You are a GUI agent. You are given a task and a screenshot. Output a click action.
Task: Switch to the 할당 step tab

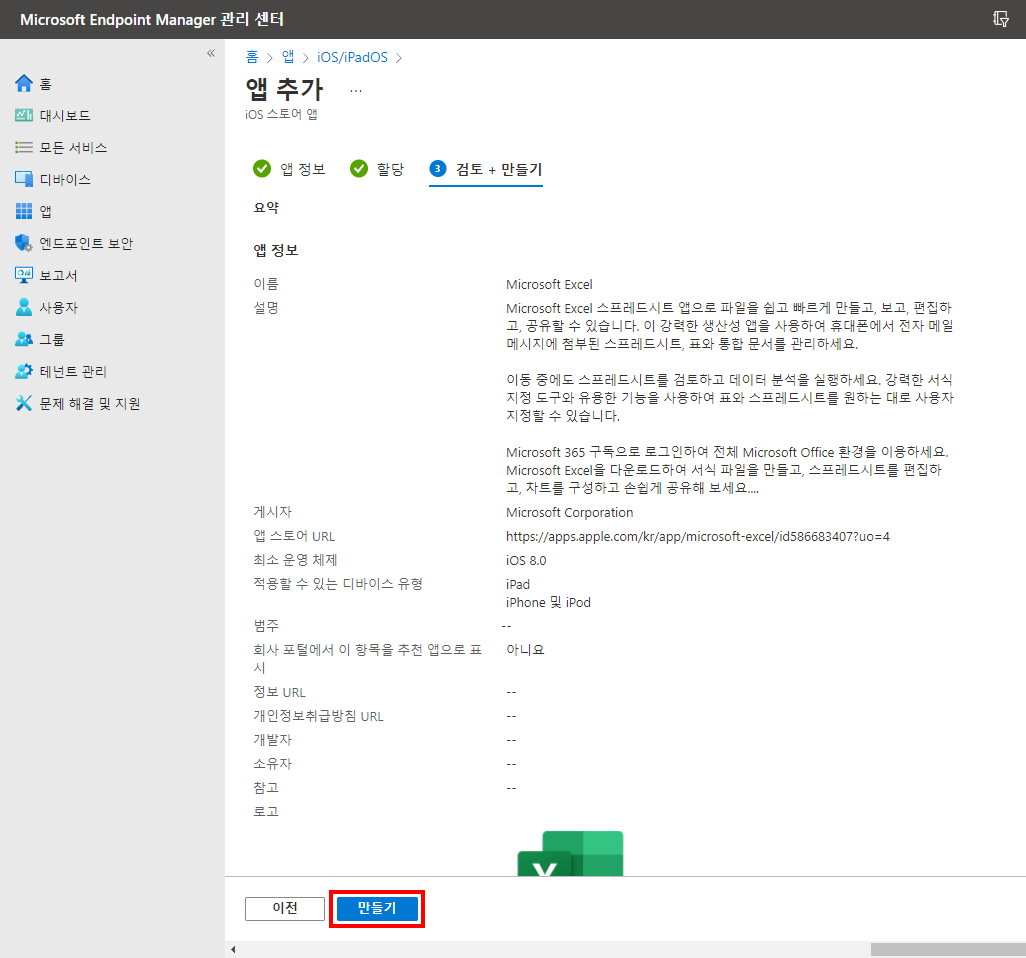(x=378, y=169)
